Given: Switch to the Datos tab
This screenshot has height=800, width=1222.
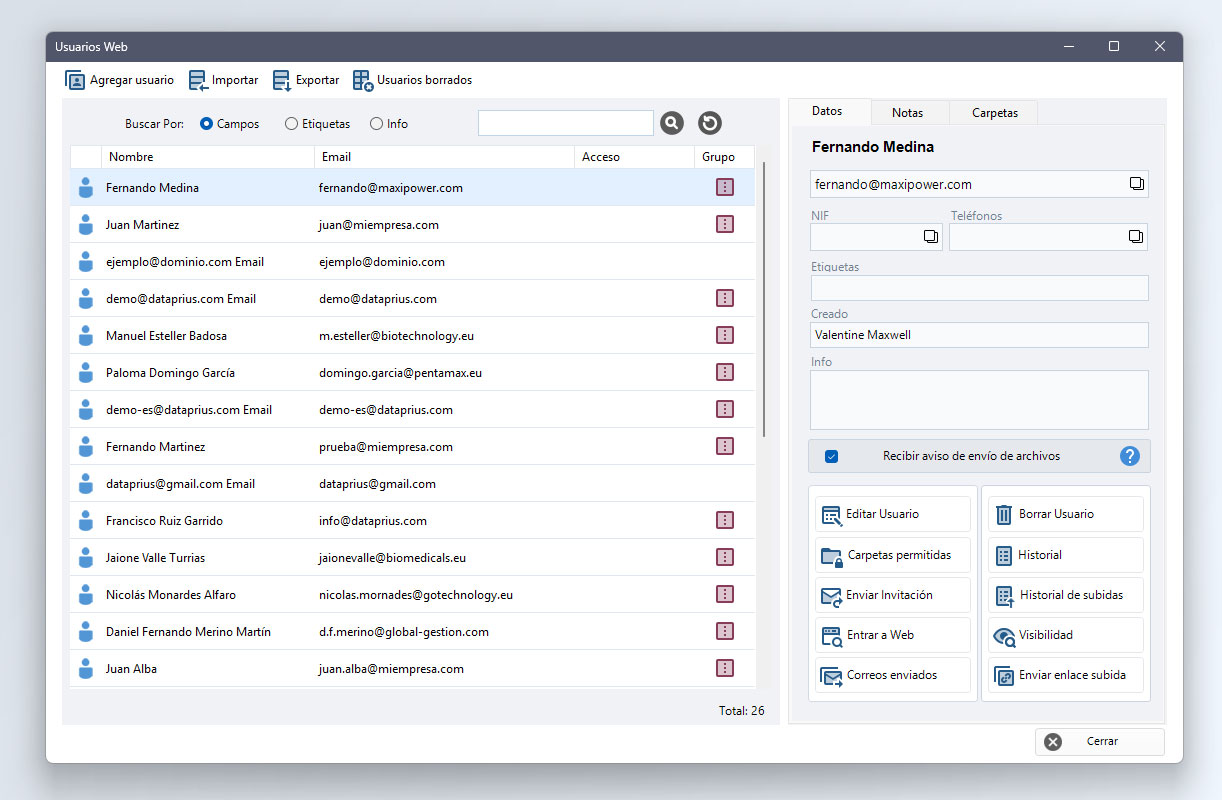Looking at the screenshot, I should (x=827, y=112).
